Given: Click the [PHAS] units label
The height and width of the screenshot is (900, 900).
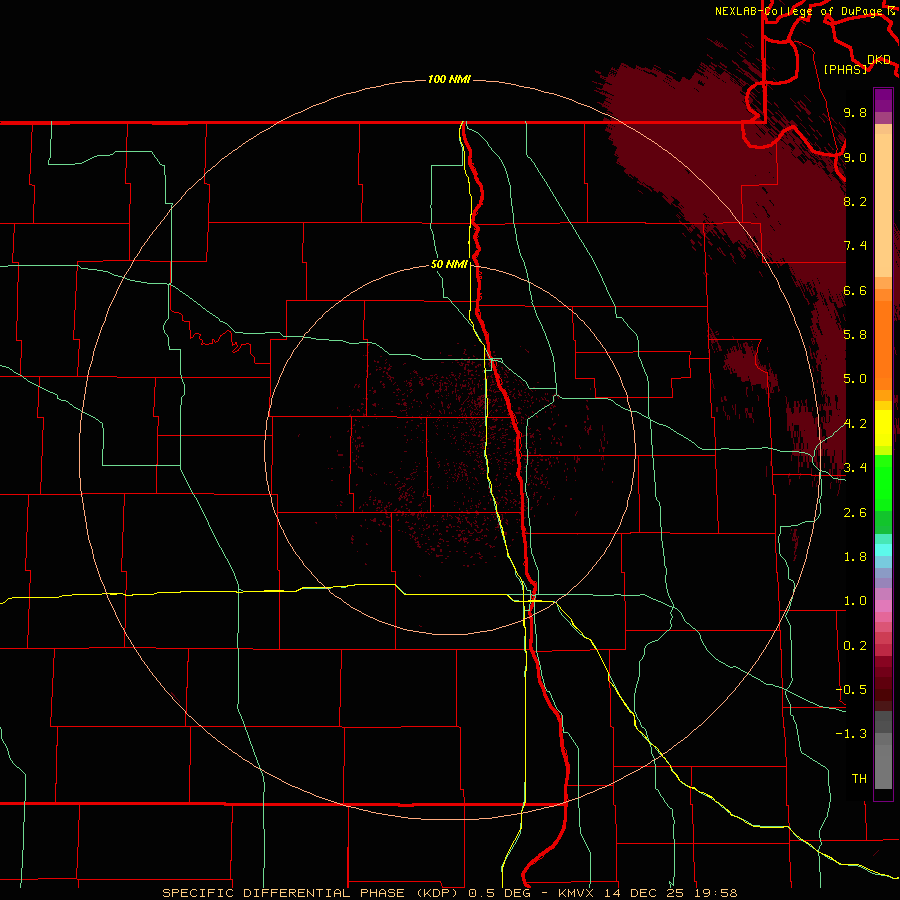Looking at the screenshot, I should point(845,69).
